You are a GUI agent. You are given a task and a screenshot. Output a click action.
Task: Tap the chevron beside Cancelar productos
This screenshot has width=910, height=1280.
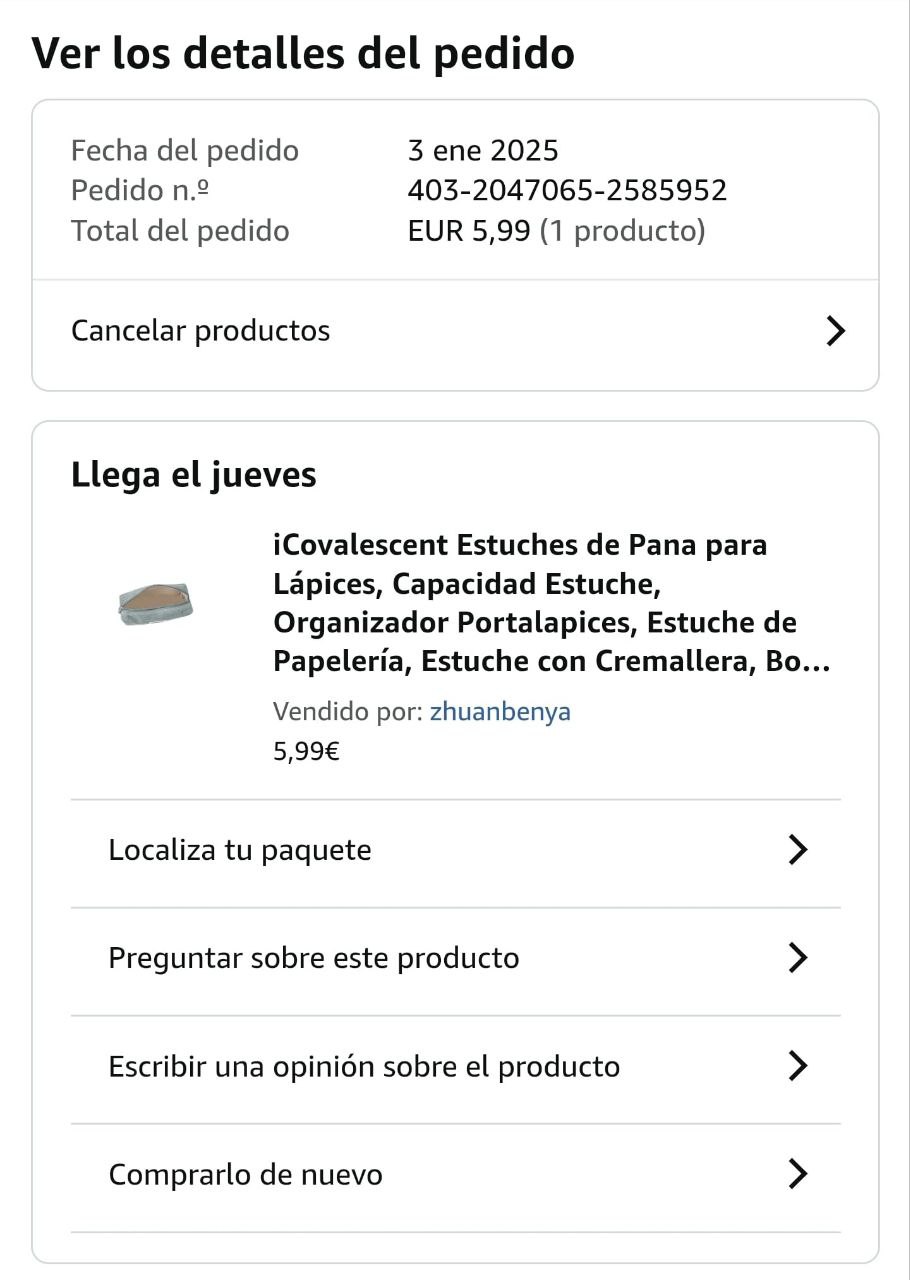point(836,331)
